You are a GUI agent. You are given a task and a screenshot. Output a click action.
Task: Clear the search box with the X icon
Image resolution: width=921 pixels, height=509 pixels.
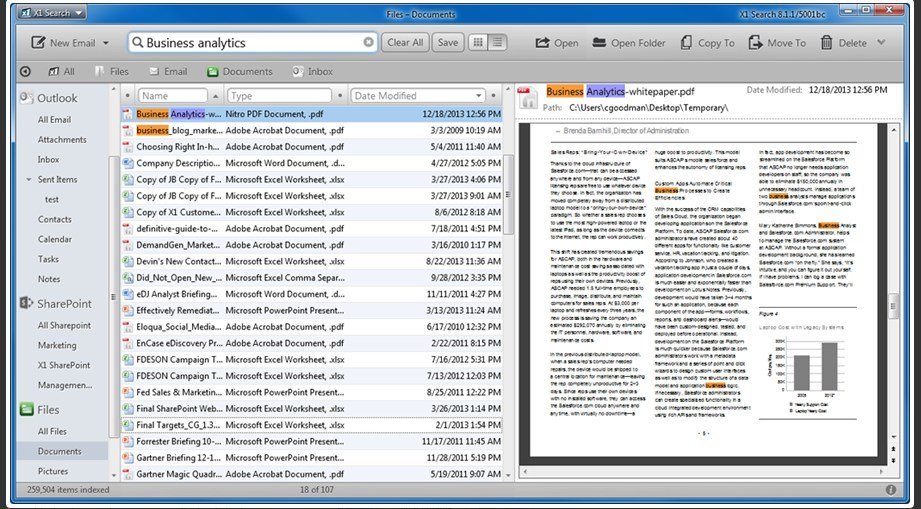[369, 43]
